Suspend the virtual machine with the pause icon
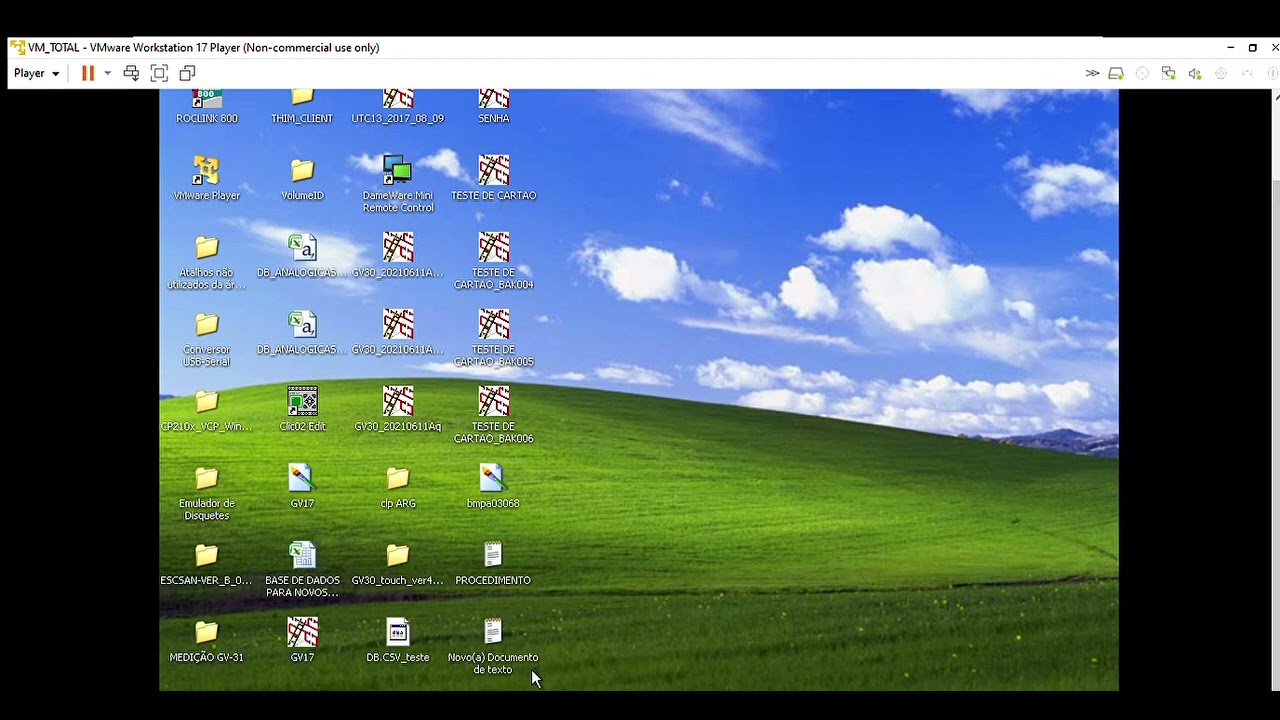The height and width of the screenshot is (720, 1280). [88, 73]
